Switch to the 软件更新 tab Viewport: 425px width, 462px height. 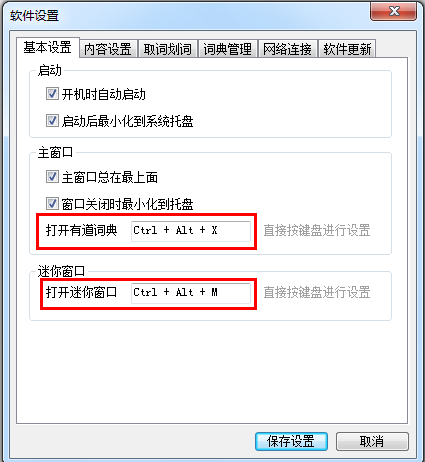347,49
